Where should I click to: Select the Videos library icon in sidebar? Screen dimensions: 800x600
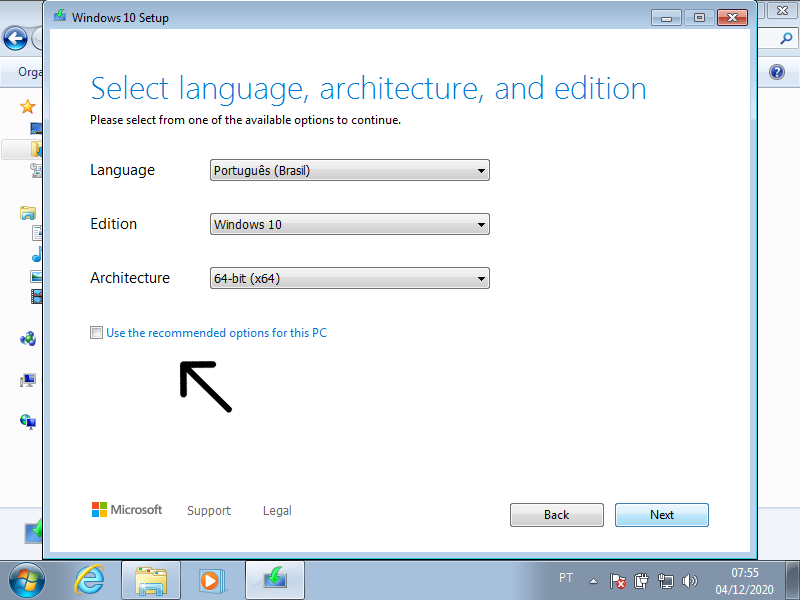point(37,296)
